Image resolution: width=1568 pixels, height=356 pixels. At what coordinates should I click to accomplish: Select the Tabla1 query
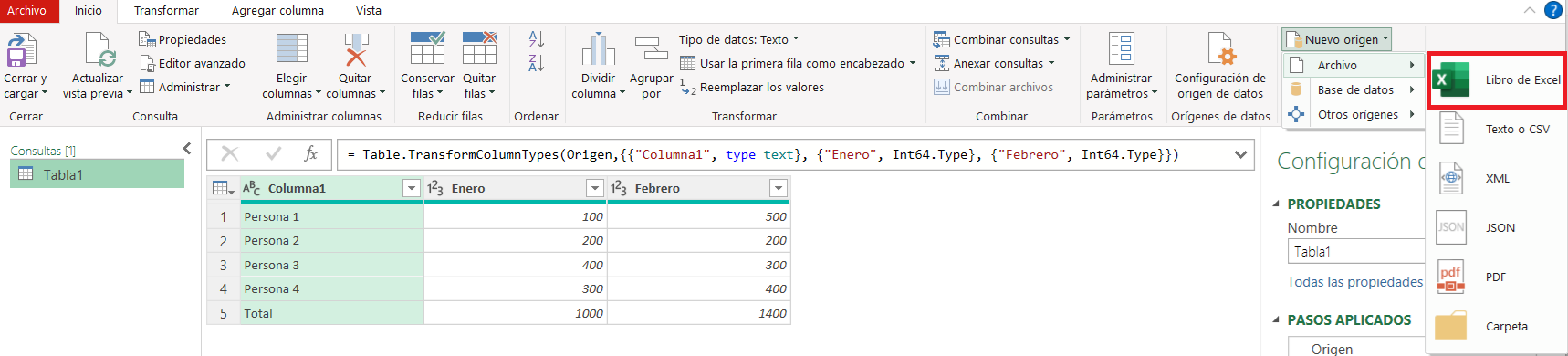tap(98, 174)
